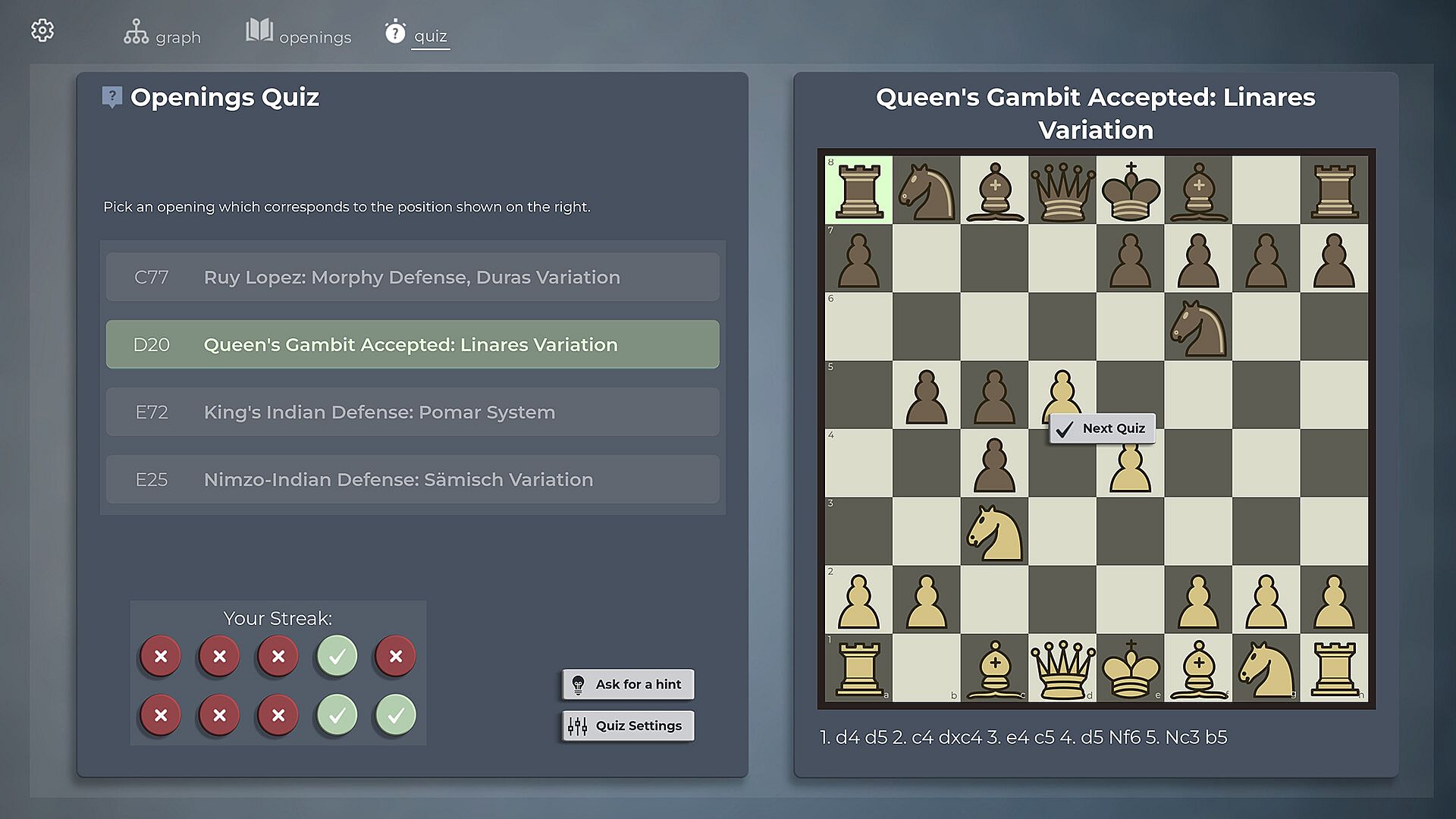
Task: Open the settings gear icon
Action: pos(42,30)
